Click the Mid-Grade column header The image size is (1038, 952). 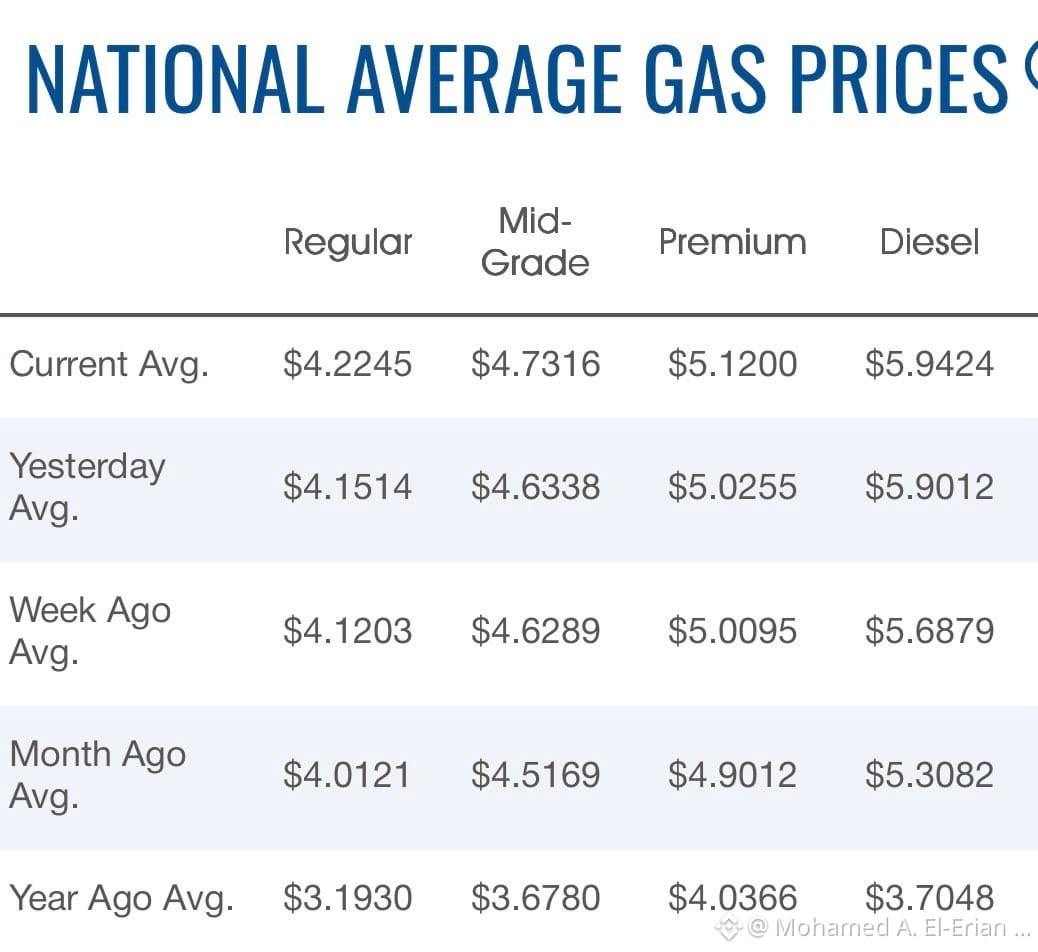(535, 242)
